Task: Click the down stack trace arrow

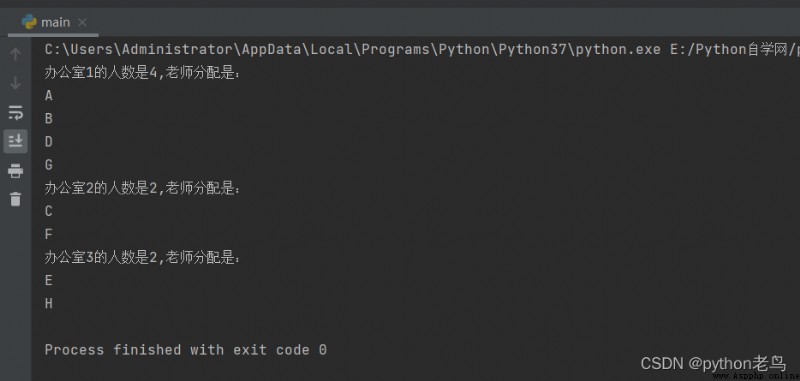Action: click(15, 83)
